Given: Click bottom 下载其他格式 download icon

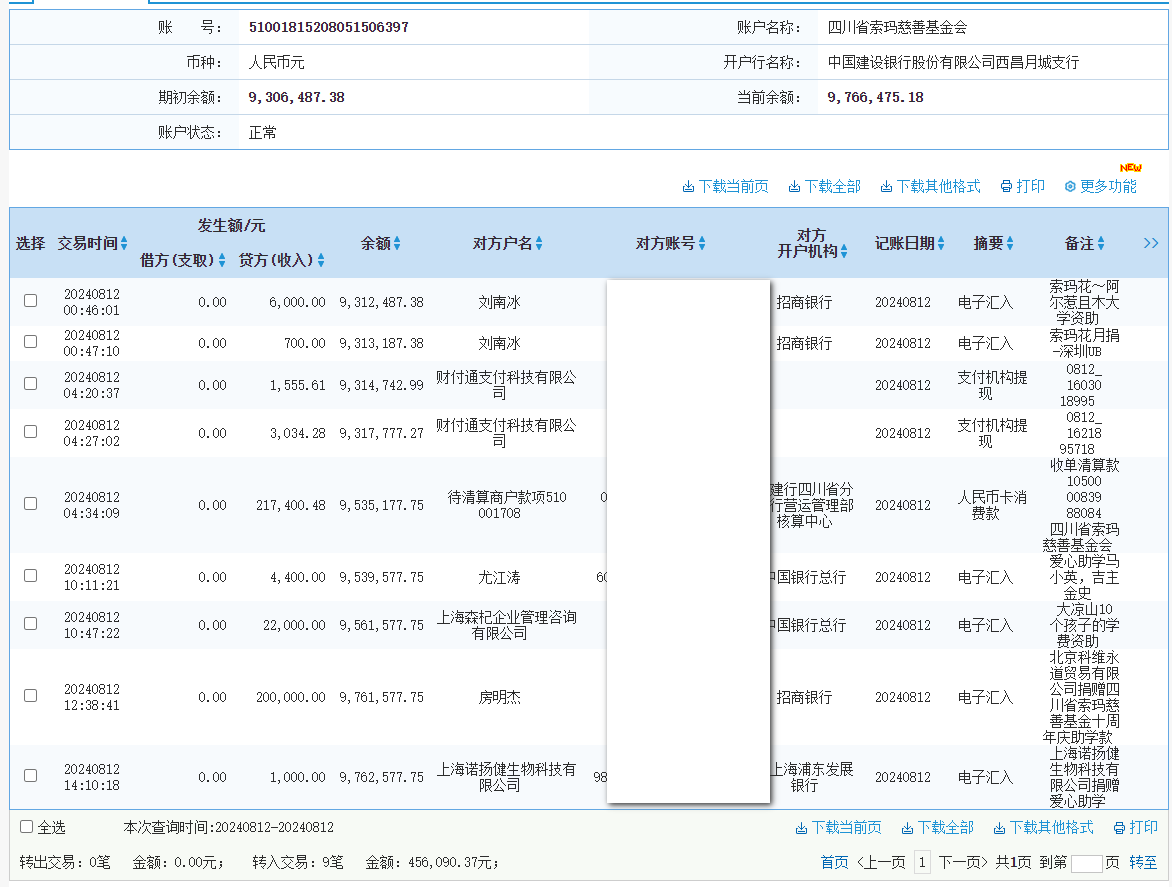Looking at the screenshot, I should coord(999,828).
